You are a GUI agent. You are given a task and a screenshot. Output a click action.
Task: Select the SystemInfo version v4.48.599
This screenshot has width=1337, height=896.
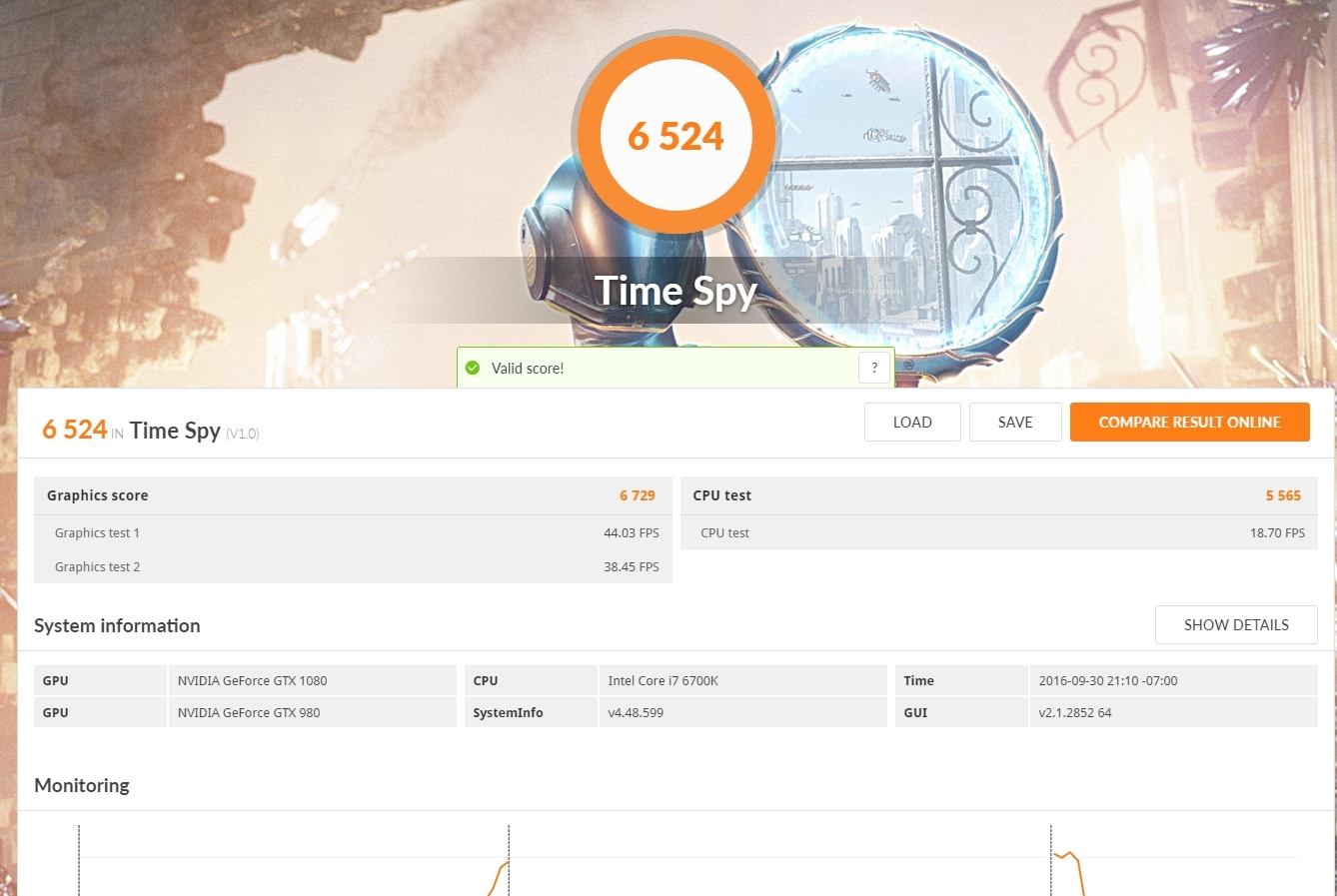click(636, 713)
